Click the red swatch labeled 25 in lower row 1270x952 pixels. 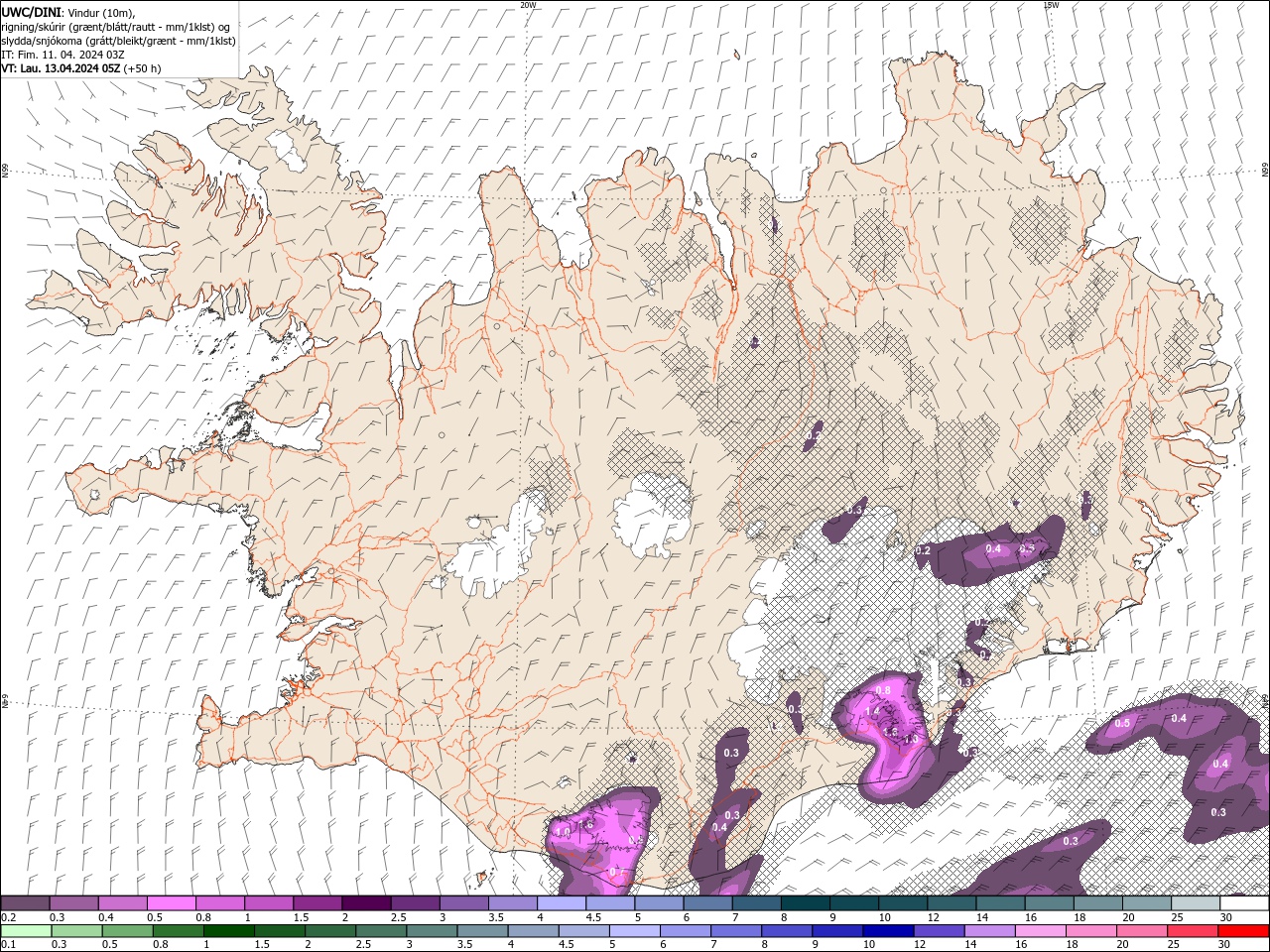[1192, 931]
